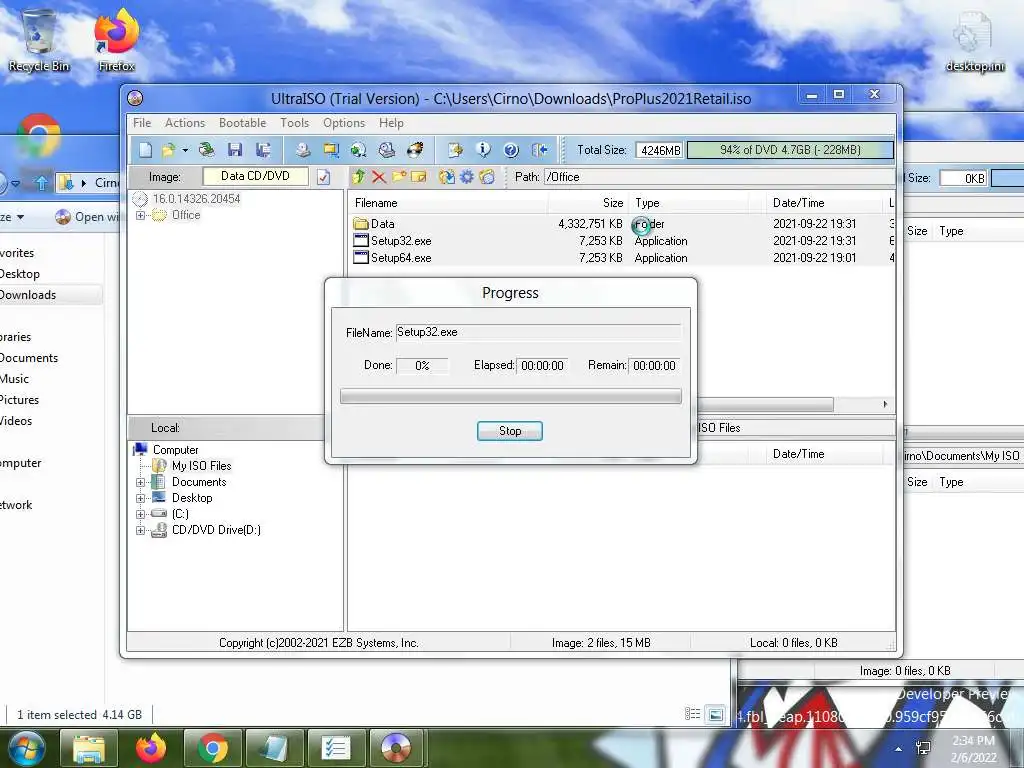Click the FileName field showing Setup32.exe

click(x=538, y=332)
